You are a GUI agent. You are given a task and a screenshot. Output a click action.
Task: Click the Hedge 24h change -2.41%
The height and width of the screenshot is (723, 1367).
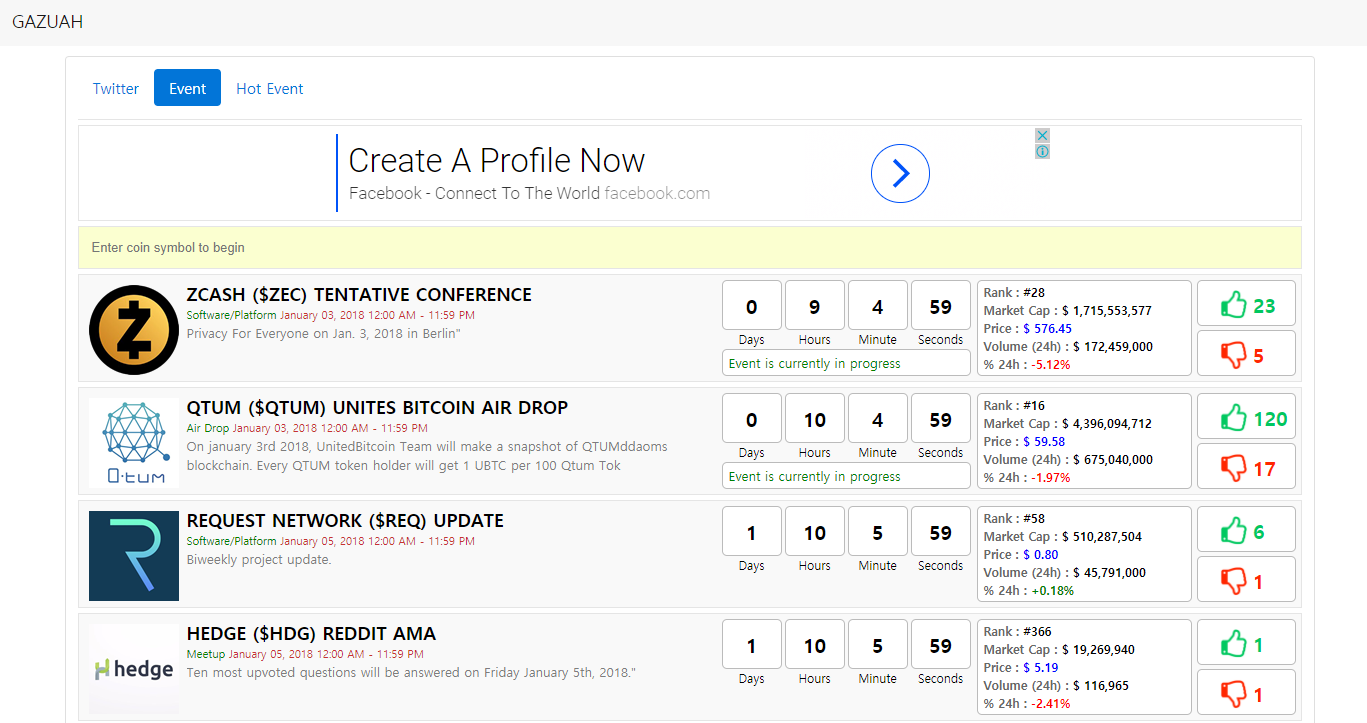(1050, 704)
